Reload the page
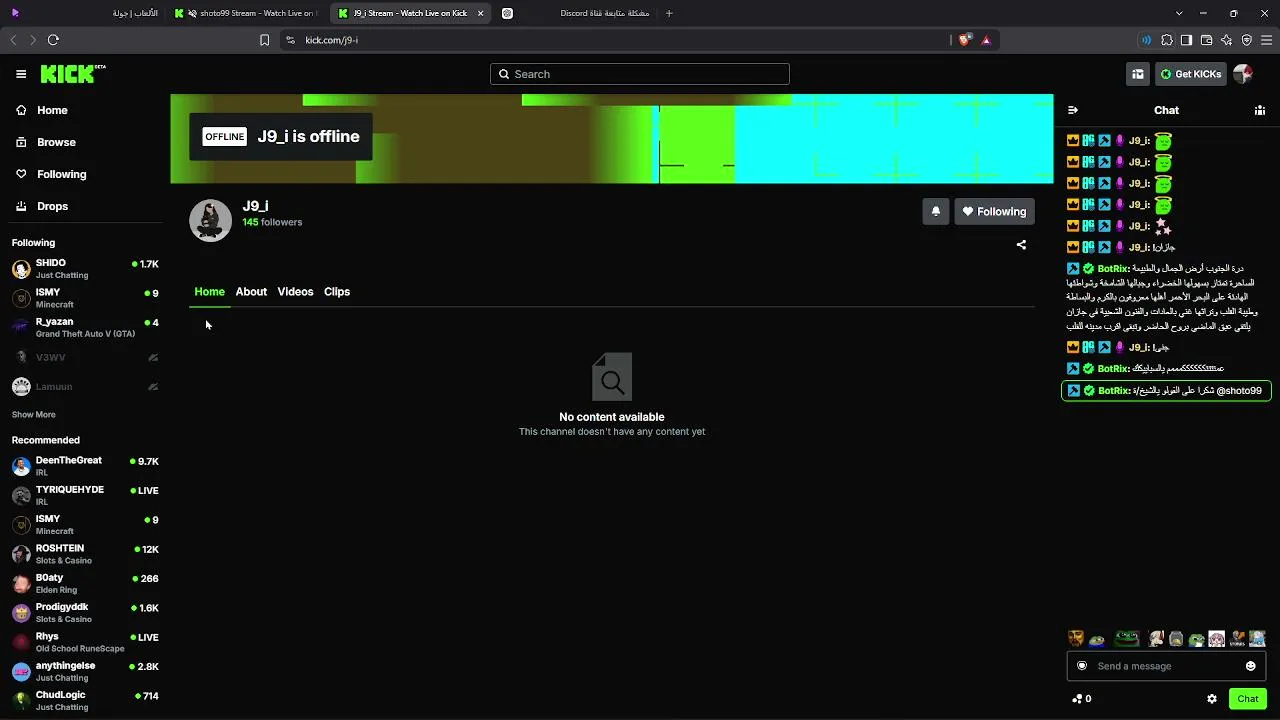The width and height of the screenshot is (1280, 720). pyautogui.click(x=53, y=40)
